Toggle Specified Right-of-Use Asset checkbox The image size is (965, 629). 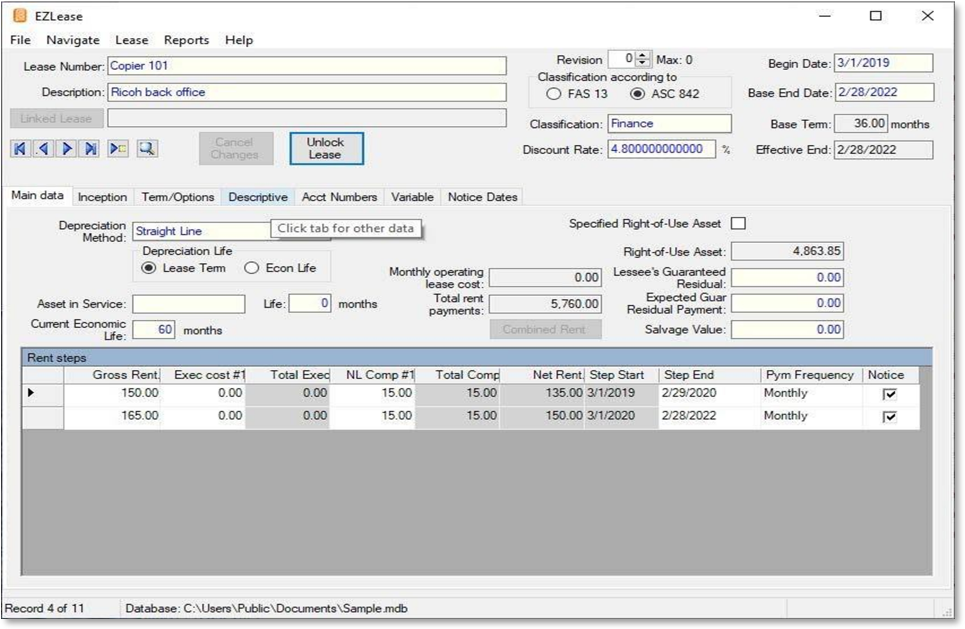click(x=739, y=223)
